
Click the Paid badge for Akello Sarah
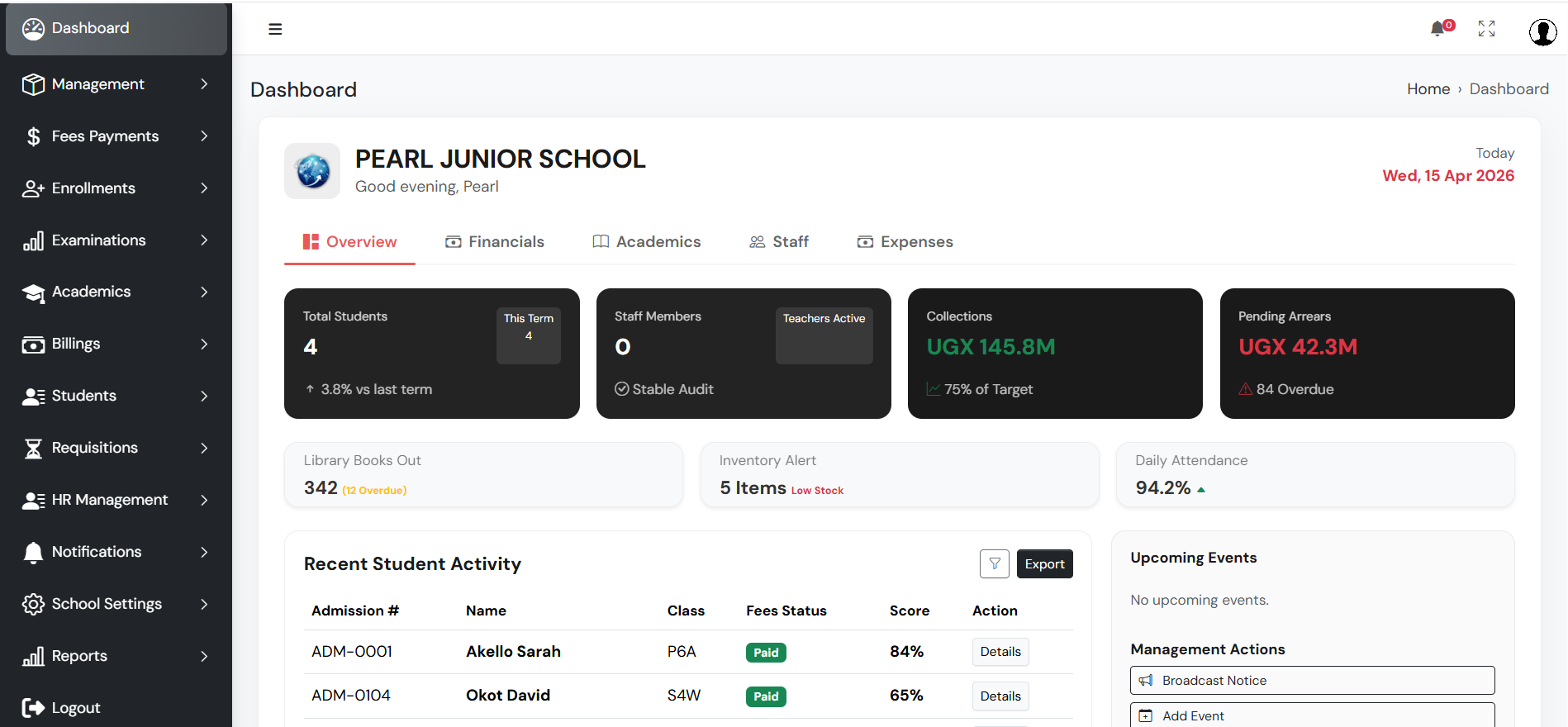(766, 653)
